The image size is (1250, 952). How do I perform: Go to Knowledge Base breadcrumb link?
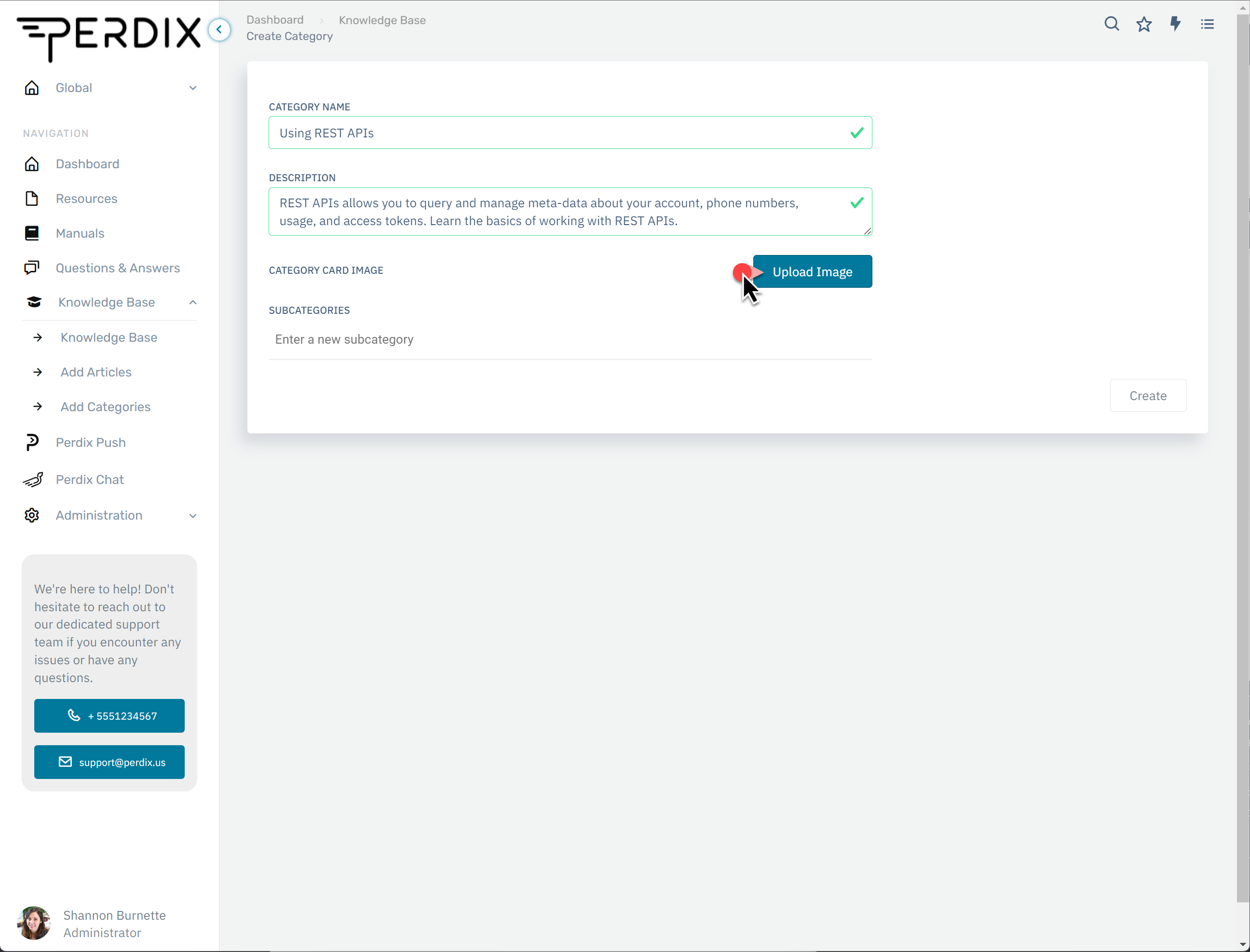[x=382, y=20]
